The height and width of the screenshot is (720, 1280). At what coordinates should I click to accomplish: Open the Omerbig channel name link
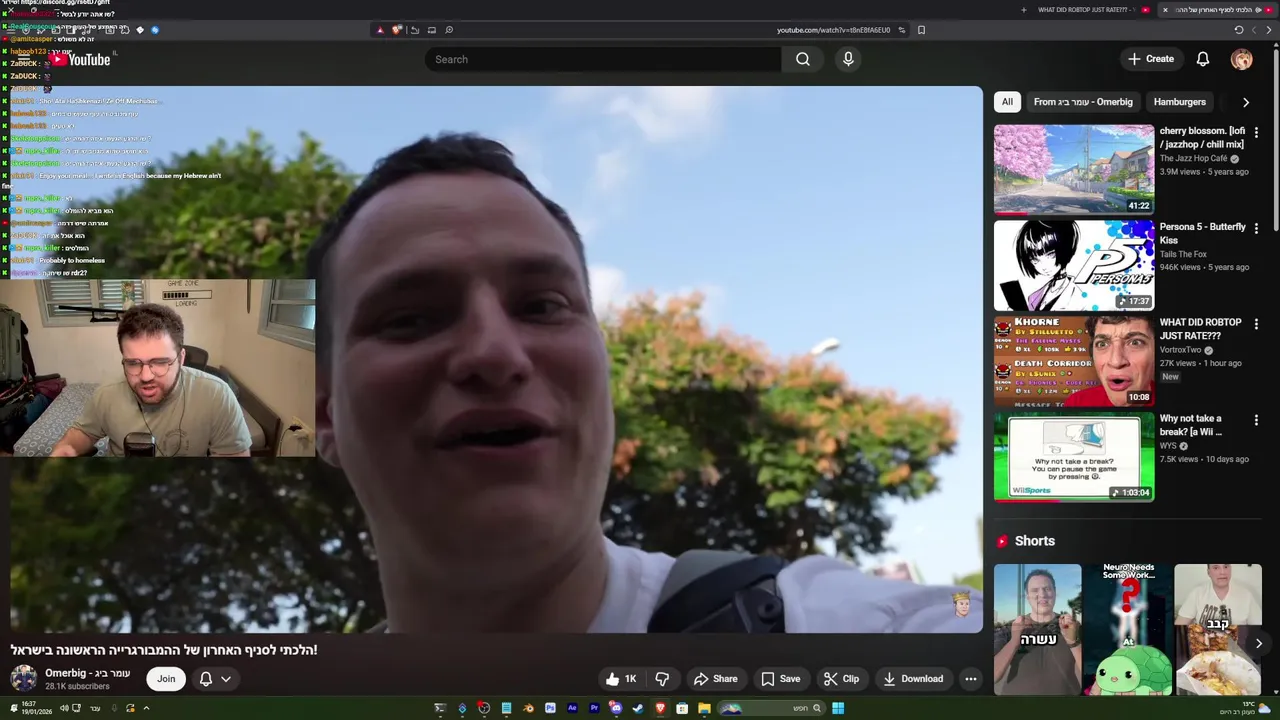(88, 673)
